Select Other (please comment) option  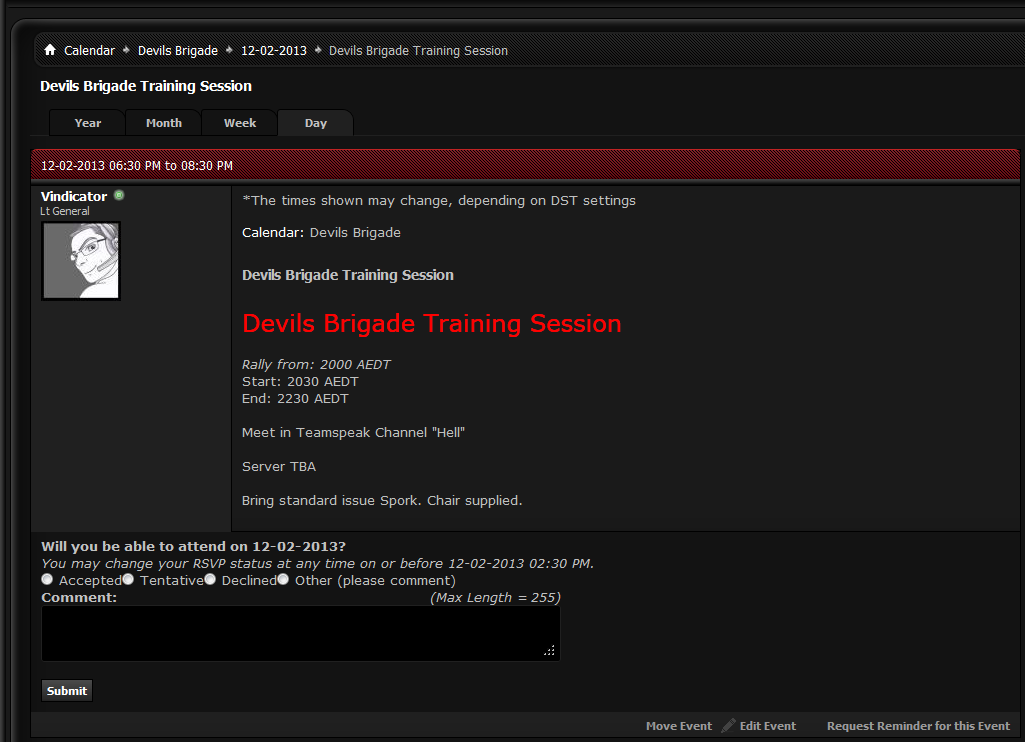283,579
